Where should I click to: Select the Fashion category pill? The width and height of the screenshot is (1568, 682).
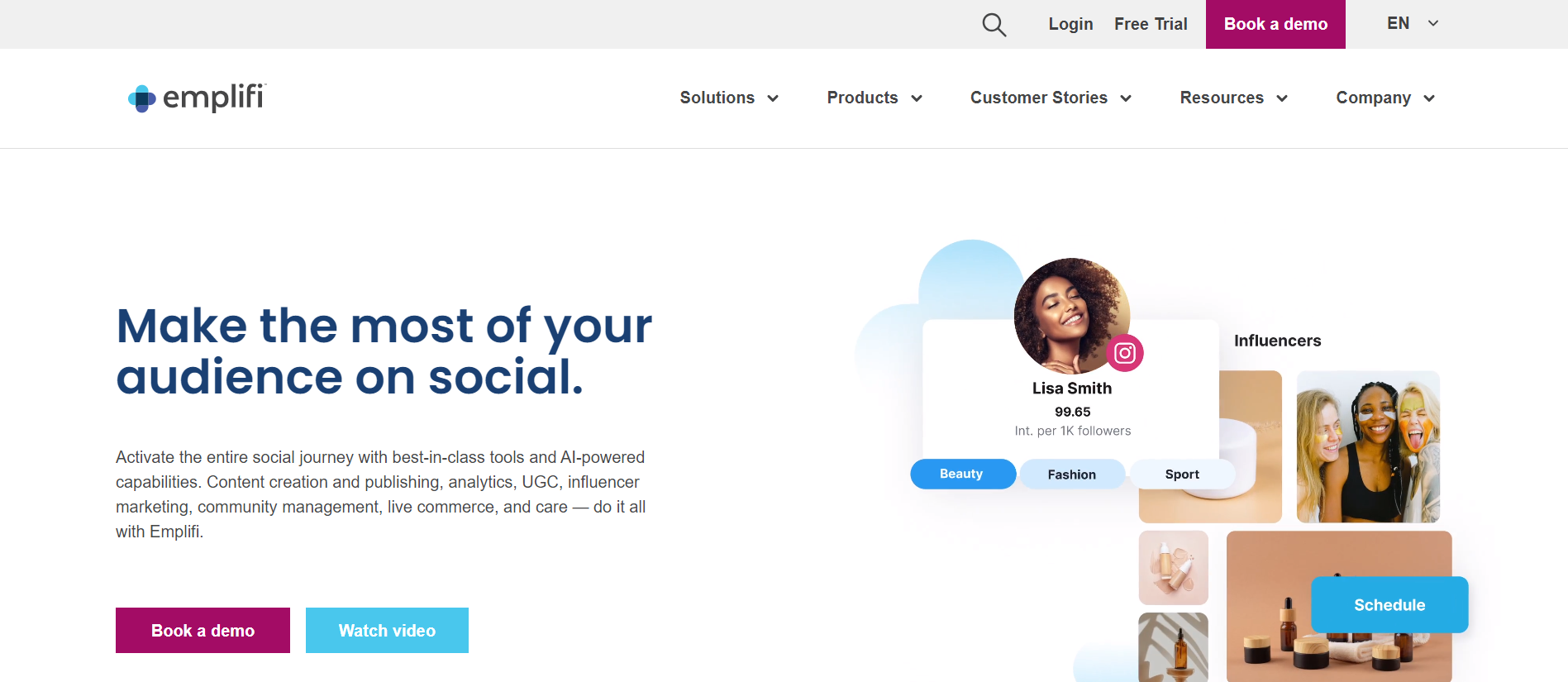pos(1072,475)
